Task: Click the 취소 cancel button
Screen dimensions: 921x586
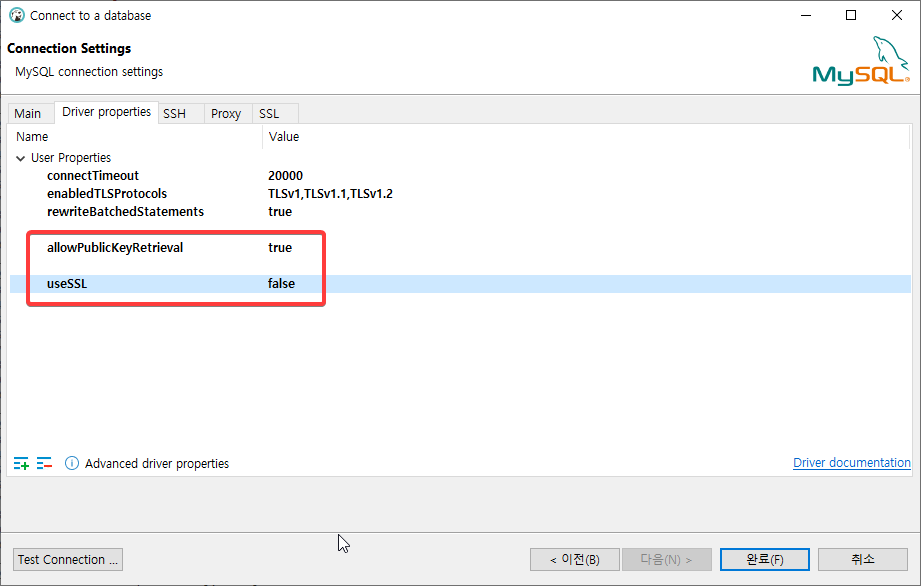Action: click(861, 559)
